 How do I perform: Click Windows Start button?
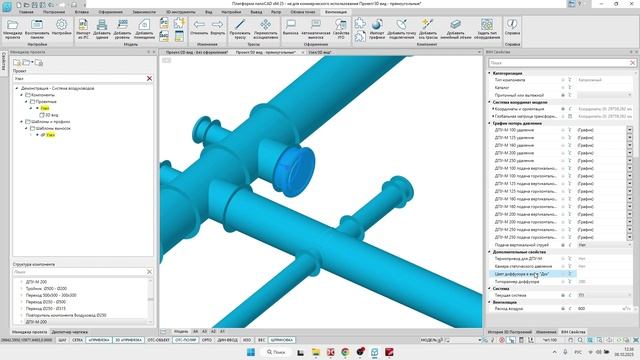(x=251, y=352)
